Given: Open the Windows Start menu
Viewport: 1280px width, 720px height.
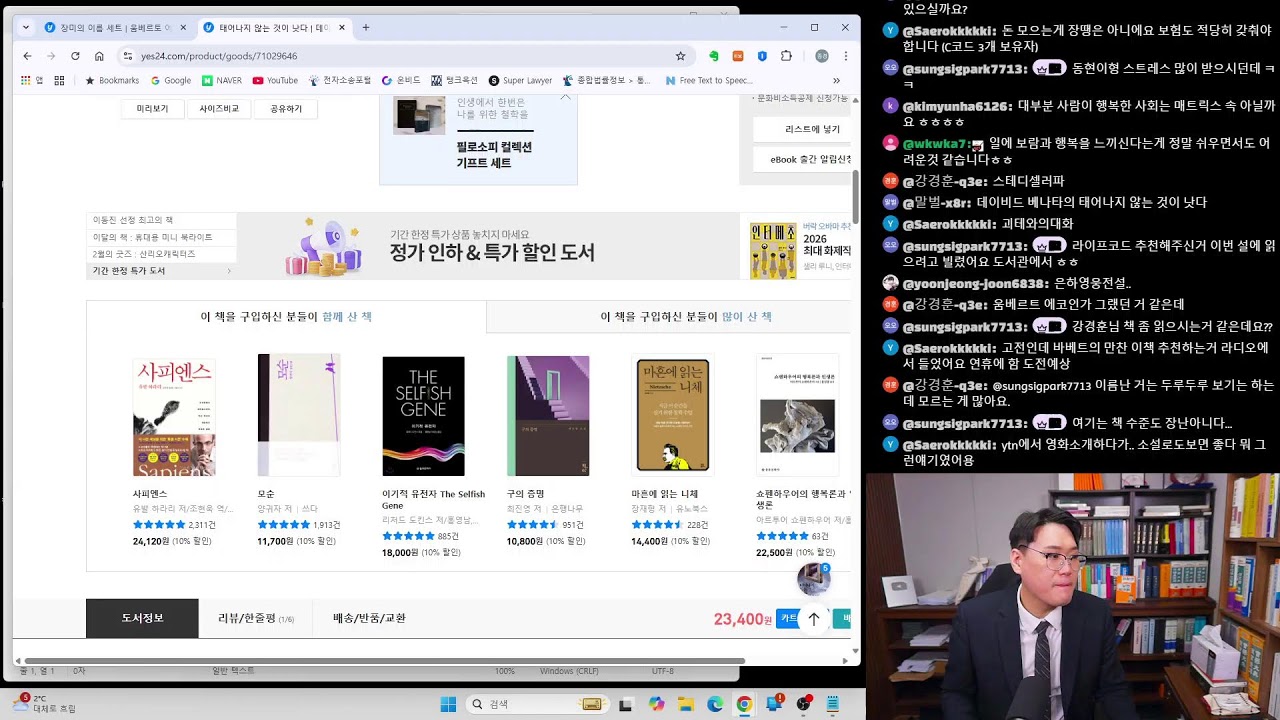Looking at the screenshot, I should (x=447, y=704).
